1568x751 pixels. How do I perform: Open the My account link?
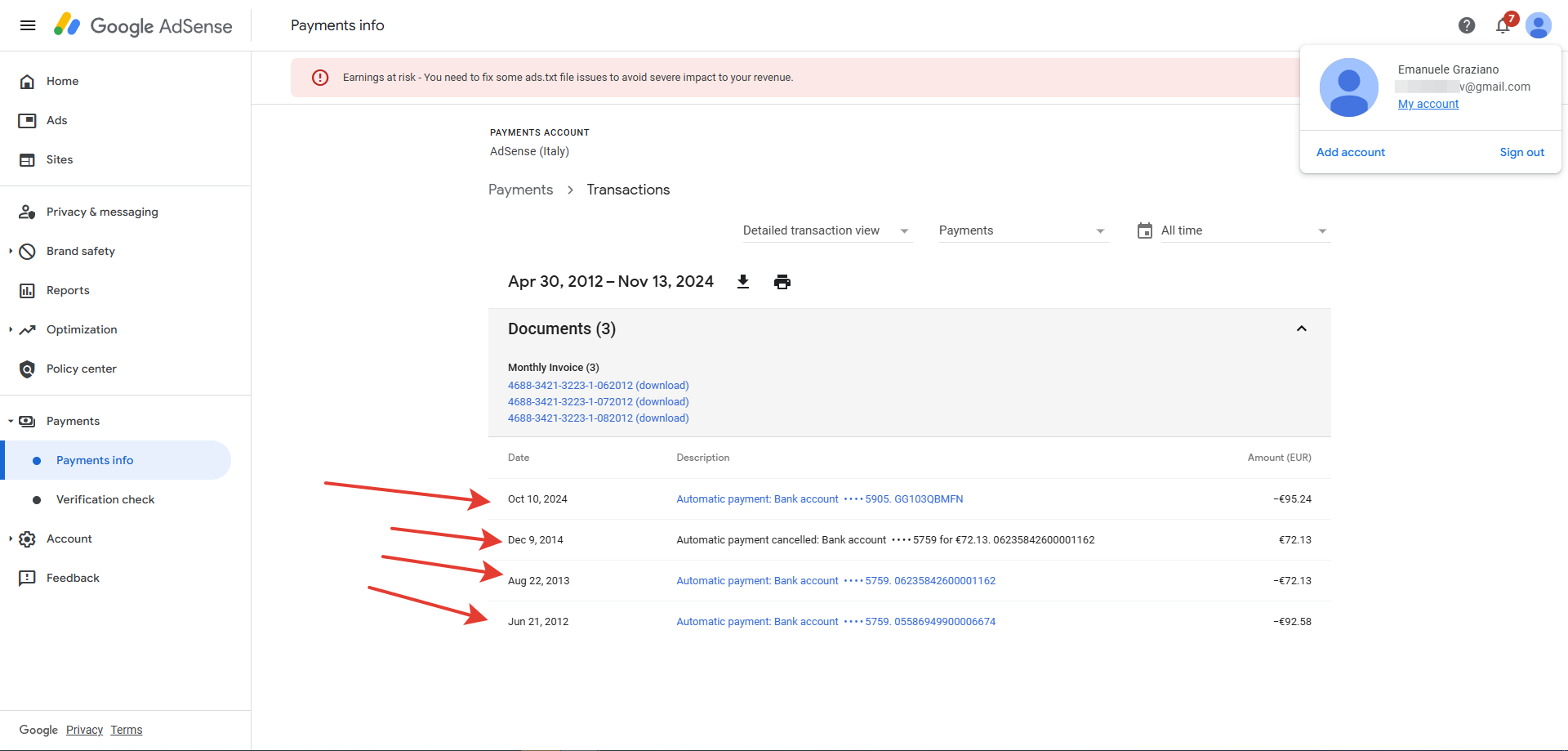click(1428, 104)
